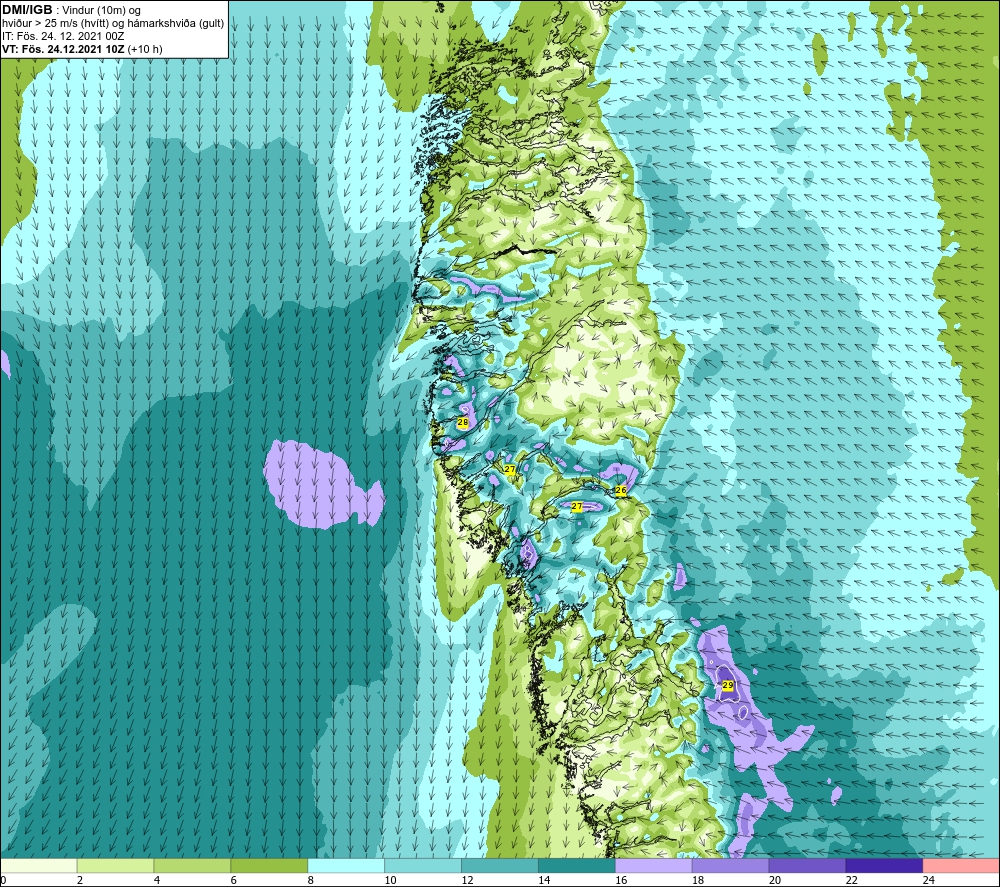Click the medium purple 18–20 m/s legend swatch
The height and width of the screenshot is (887, 1000).
point(730,865)
